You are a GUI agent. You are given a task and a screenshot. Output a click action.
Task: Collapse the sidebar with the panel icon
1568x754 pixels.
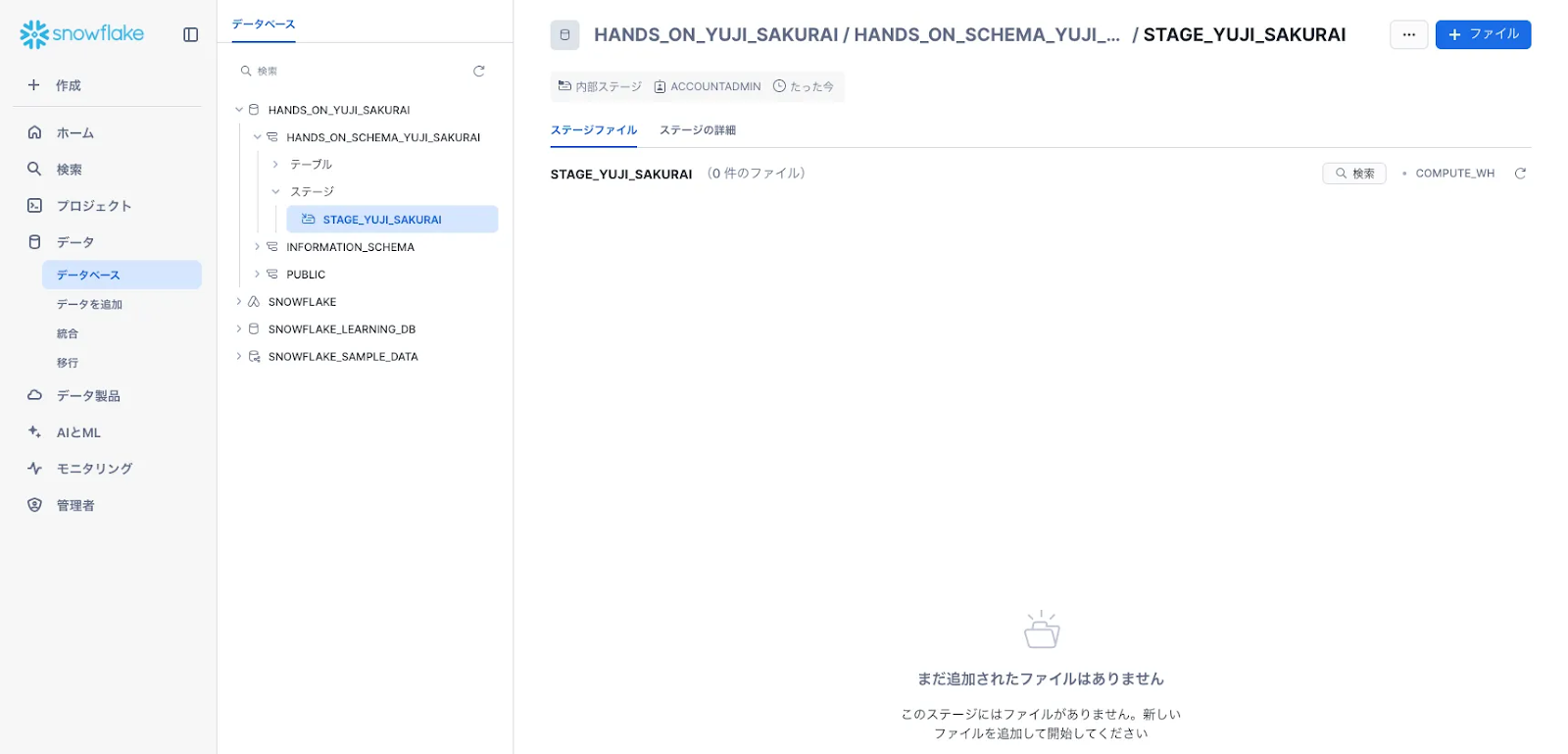click(191, 34)
